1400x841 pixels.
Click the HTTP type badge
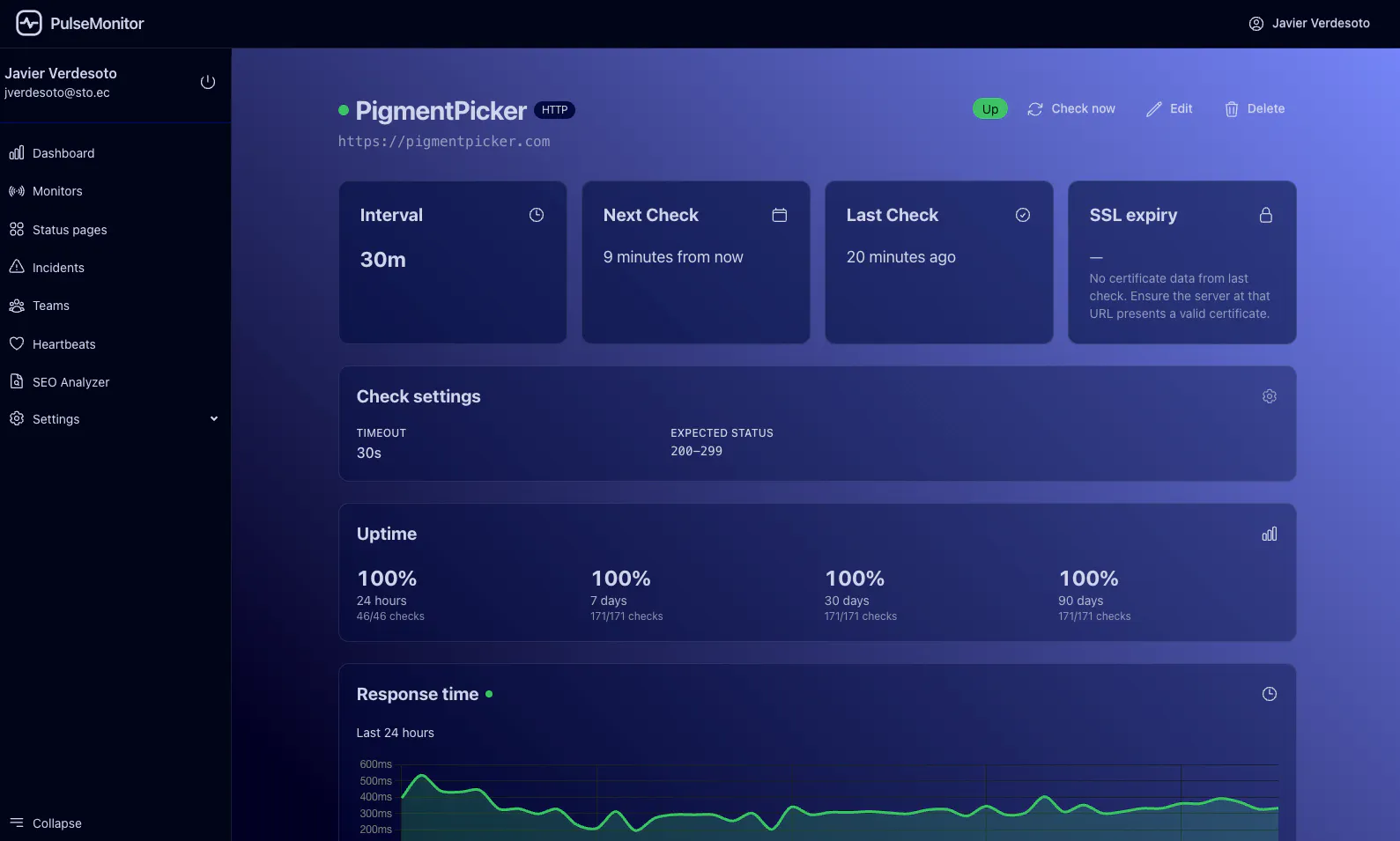[555, 110]
